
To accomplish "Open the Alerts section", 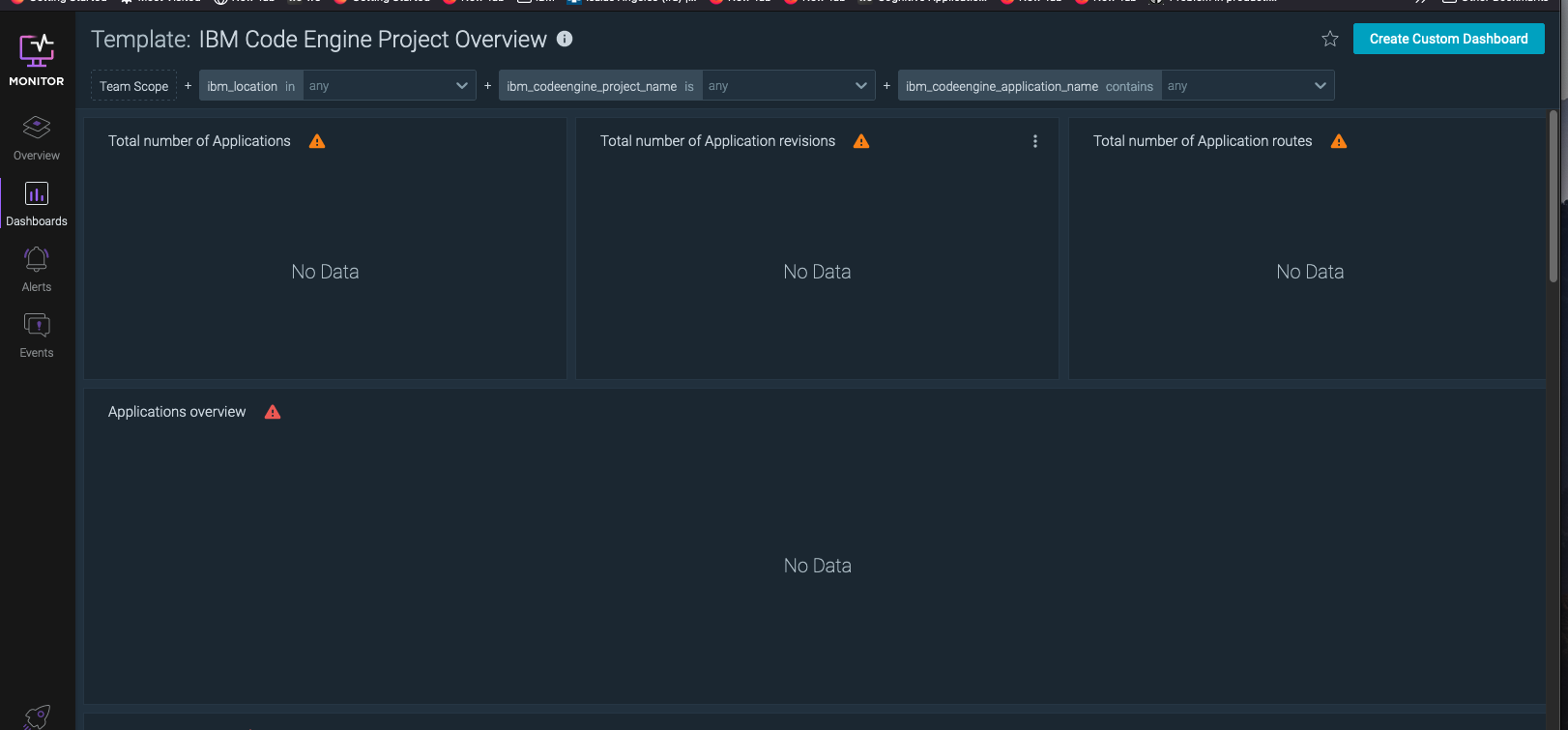I will tap(37, 270).
